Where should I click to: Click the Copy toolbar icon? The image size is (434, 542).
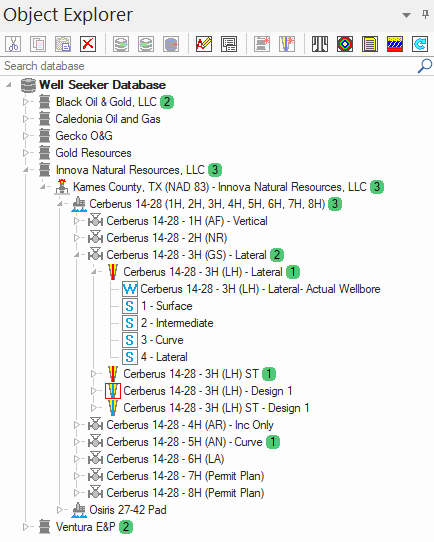click(x=38, y=44)
